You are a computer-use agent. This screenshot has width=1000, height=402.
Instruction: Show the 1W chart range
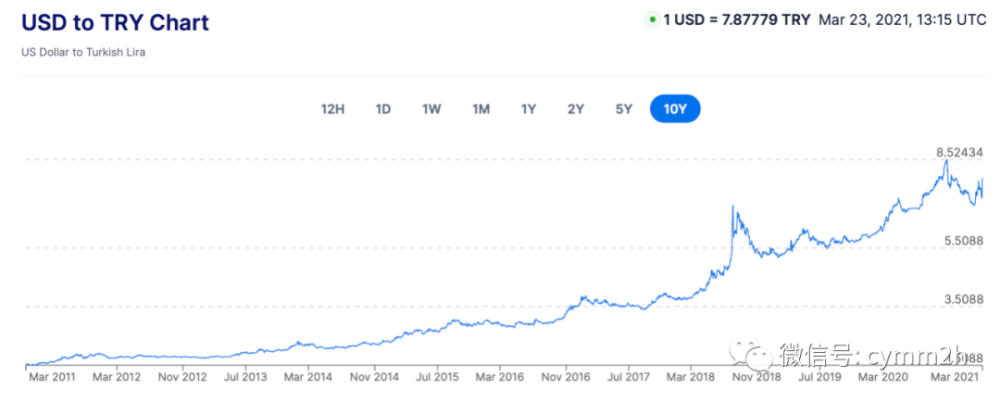tap(431, 109)
